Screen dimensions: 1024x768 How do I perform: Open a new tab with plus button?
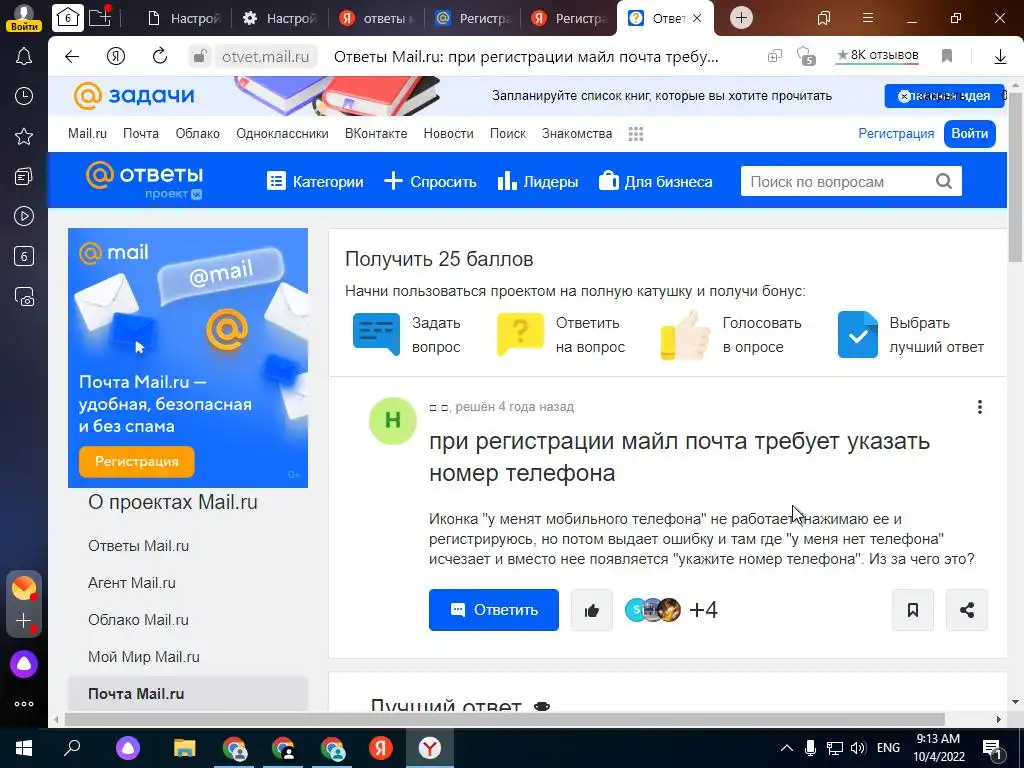tap(741, 18)
